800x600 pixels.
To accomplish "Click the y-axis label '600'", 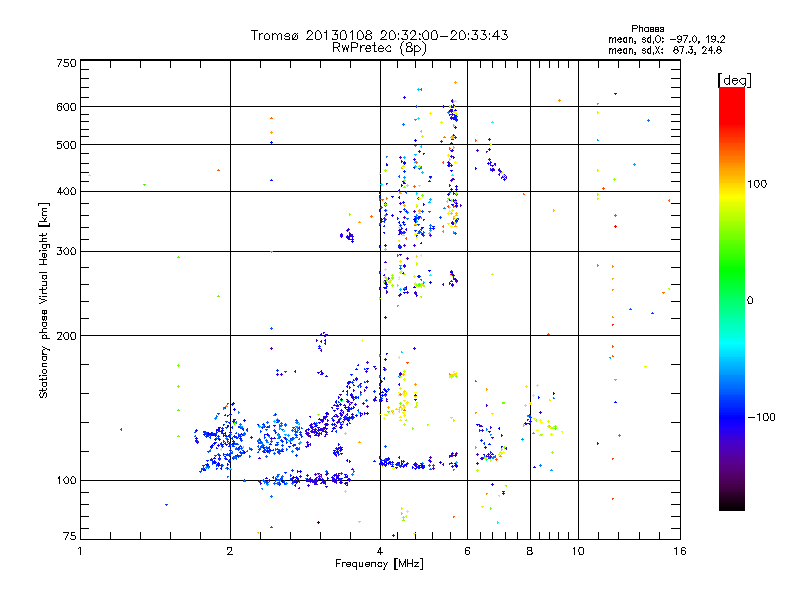I will pyautogui.click(x=66, y=107).
